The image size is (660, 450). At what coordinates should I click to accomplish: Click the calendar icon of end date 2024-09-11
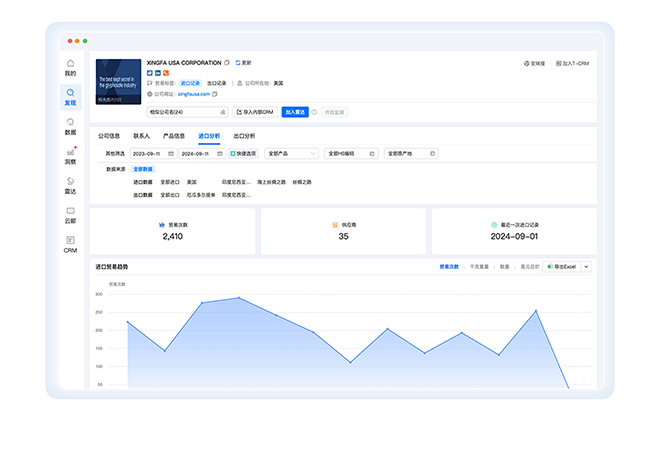coord(219,154)
